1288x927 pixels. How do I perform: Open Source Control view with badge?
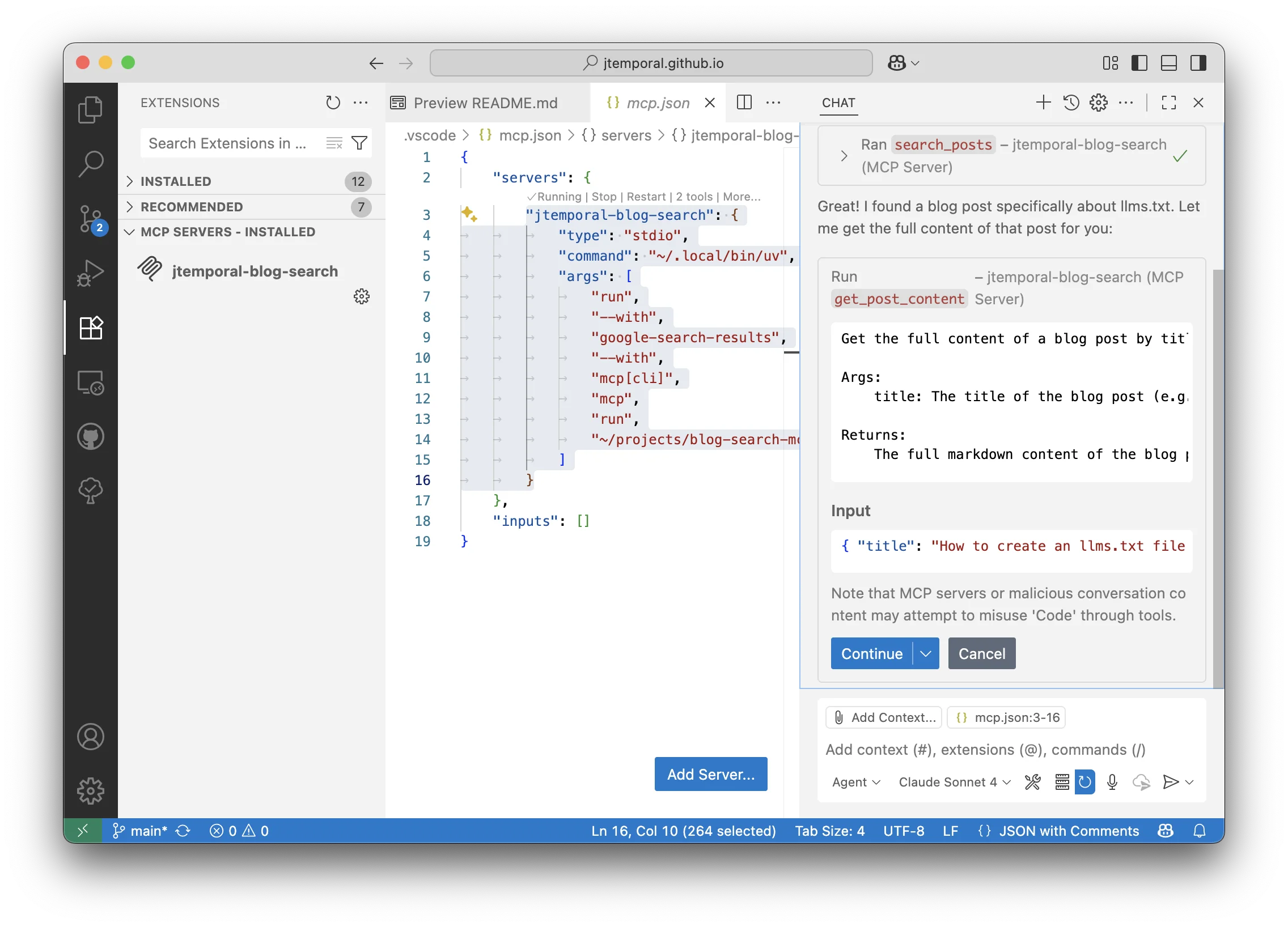[x=90, y=219]
